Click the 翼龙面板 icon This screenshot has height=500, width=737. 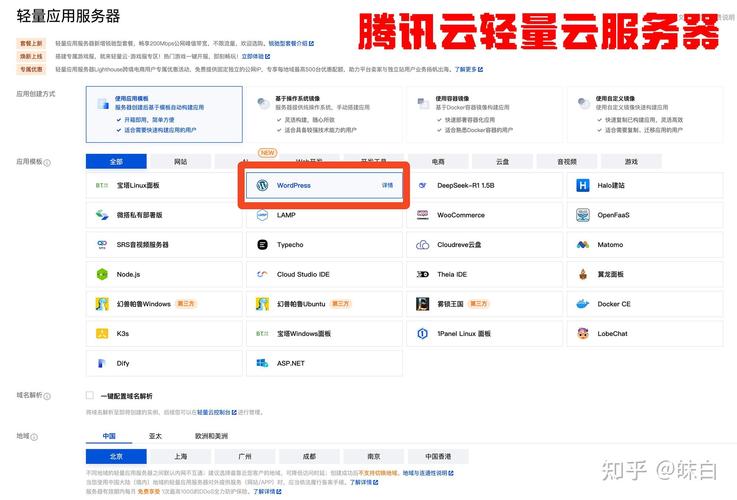pyautogui.click(x=583, y=274)
